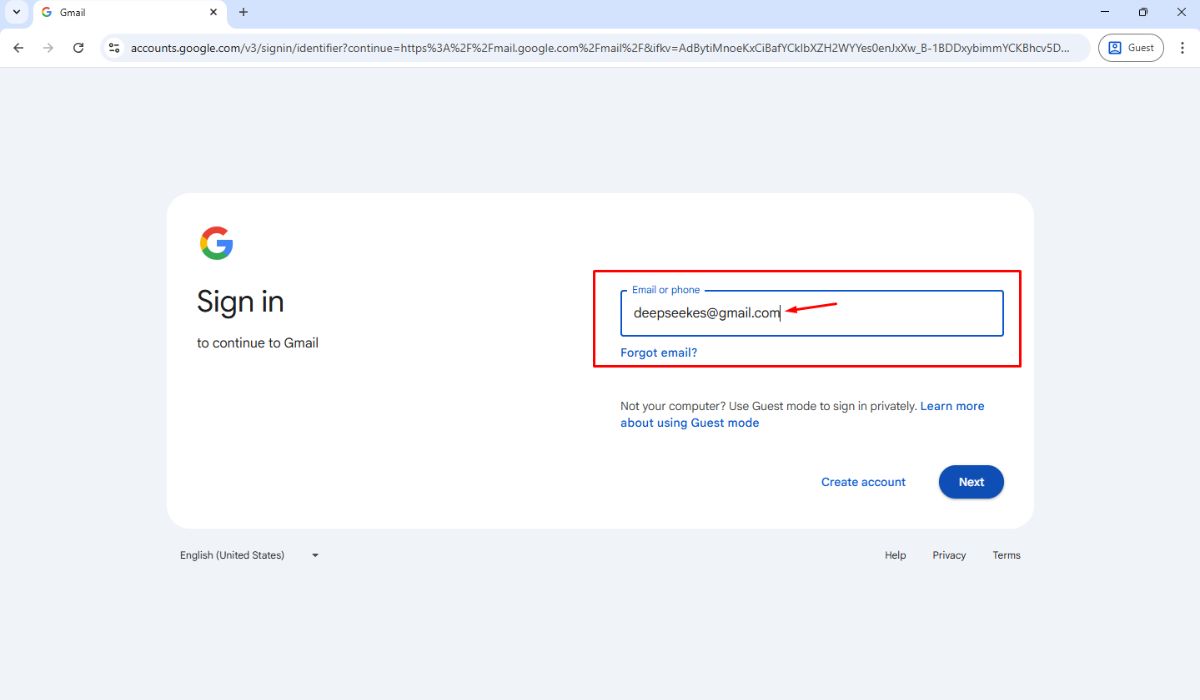Close the Gmail tab

(x=213, y=12)
